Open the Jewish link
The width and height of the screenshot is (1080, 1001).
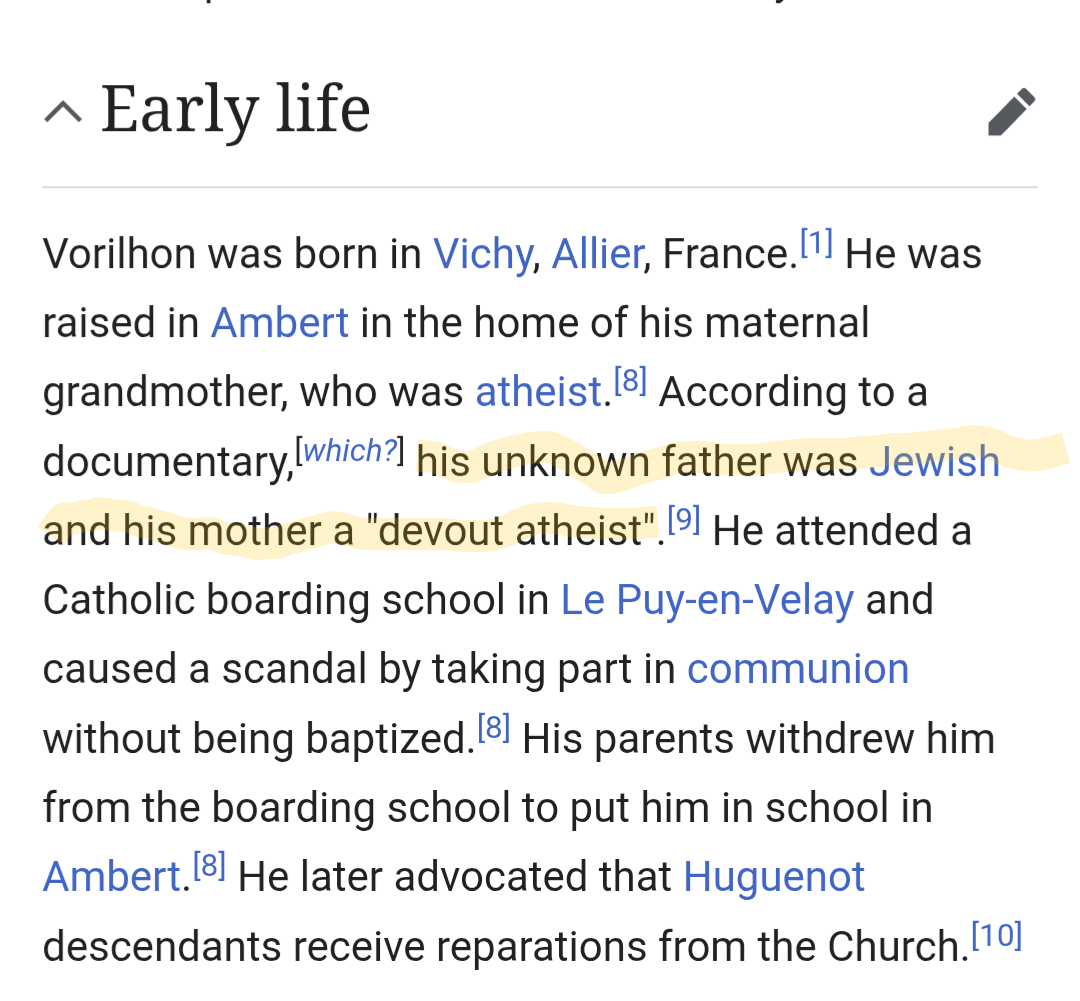tap(934, 462)
